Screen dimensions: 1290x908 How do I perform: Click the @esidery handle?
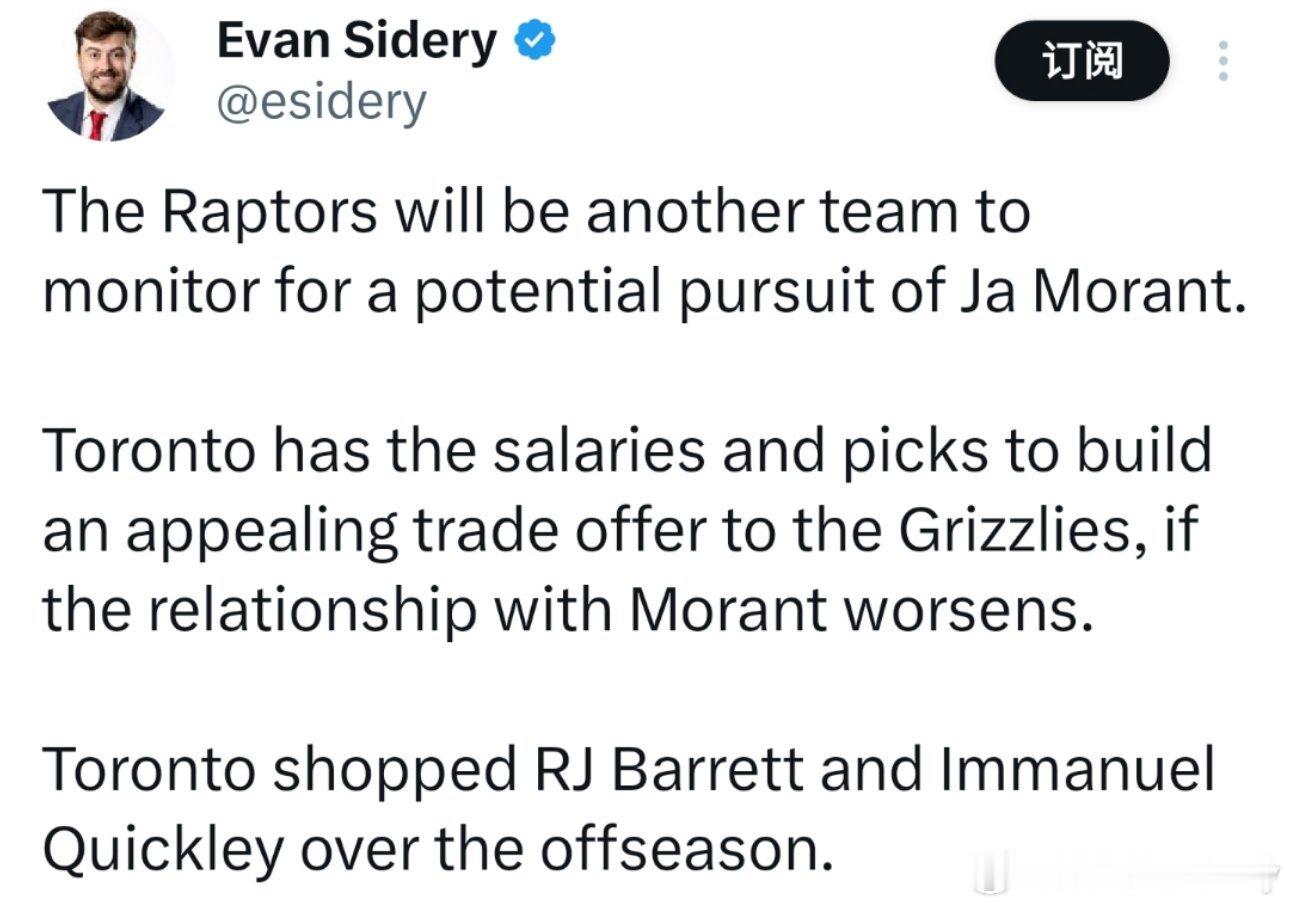[321, 103]
